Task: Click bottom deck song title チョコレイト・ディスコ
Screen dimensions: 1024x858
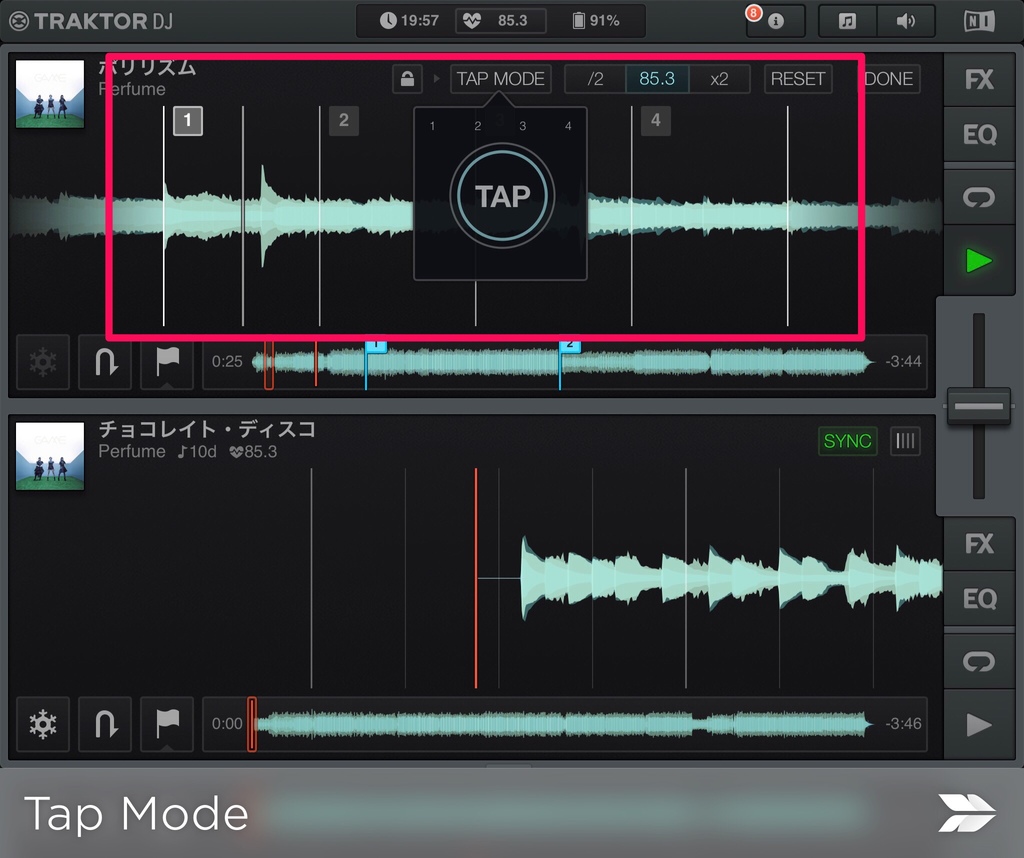Action: 207,429
